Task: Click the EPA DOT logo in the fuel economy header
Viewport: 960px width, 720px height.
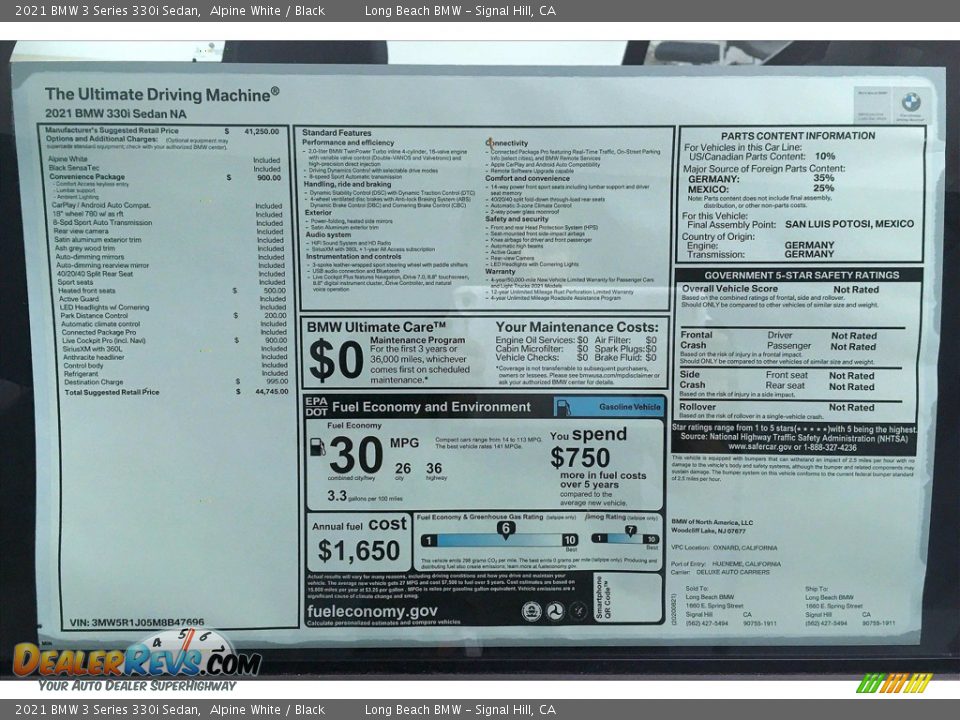Action: [317, 407]
